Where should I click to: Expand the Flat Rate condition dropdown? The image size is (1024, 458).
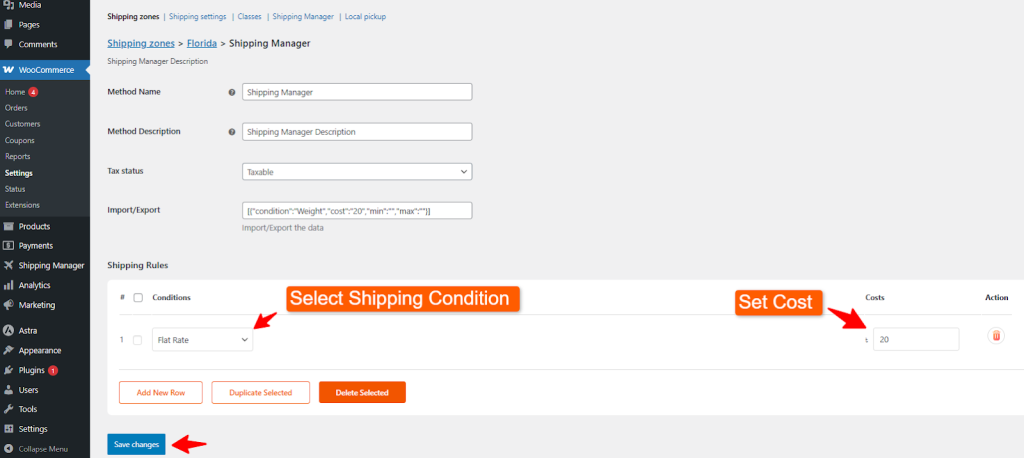(x=203, y=340)
